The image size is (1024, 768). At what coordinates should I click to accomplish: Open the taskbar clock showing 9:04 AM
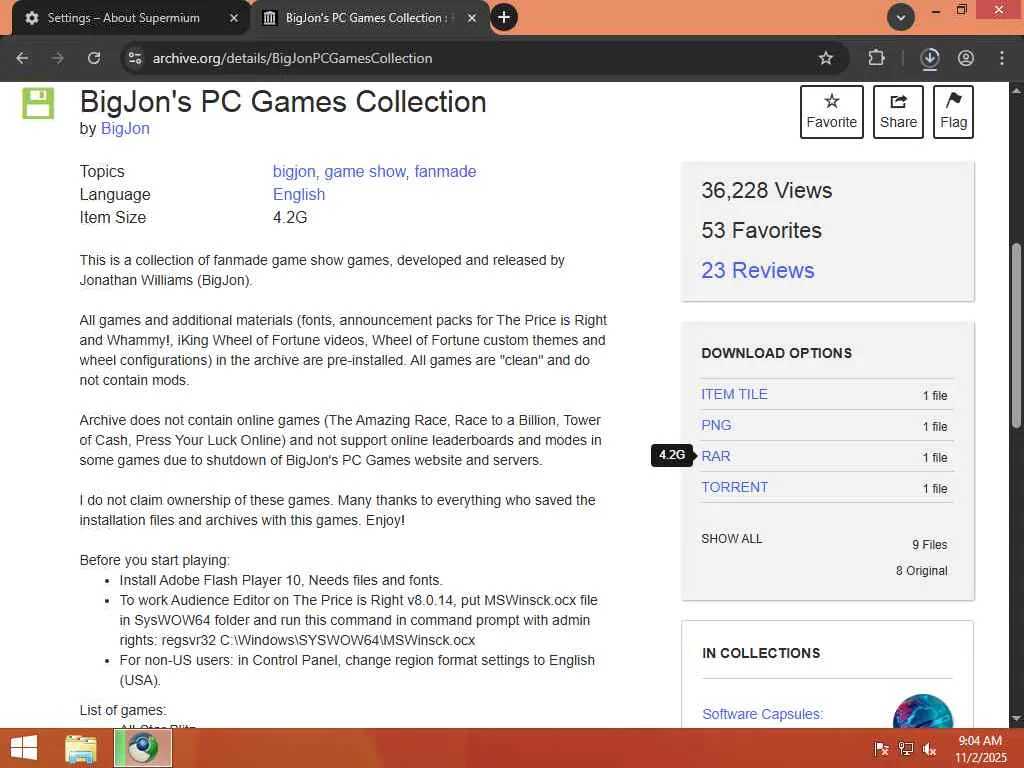(980, 748)
